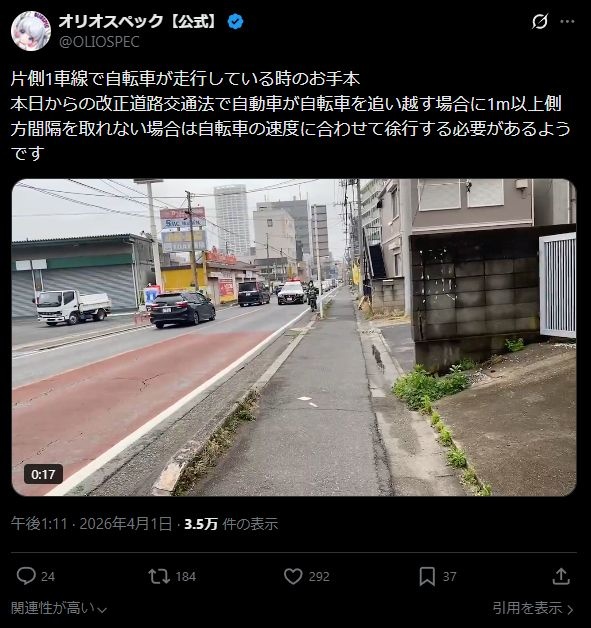Click the 0:17 video duration badge
This screenshot has width=591, height=628.
43,475
